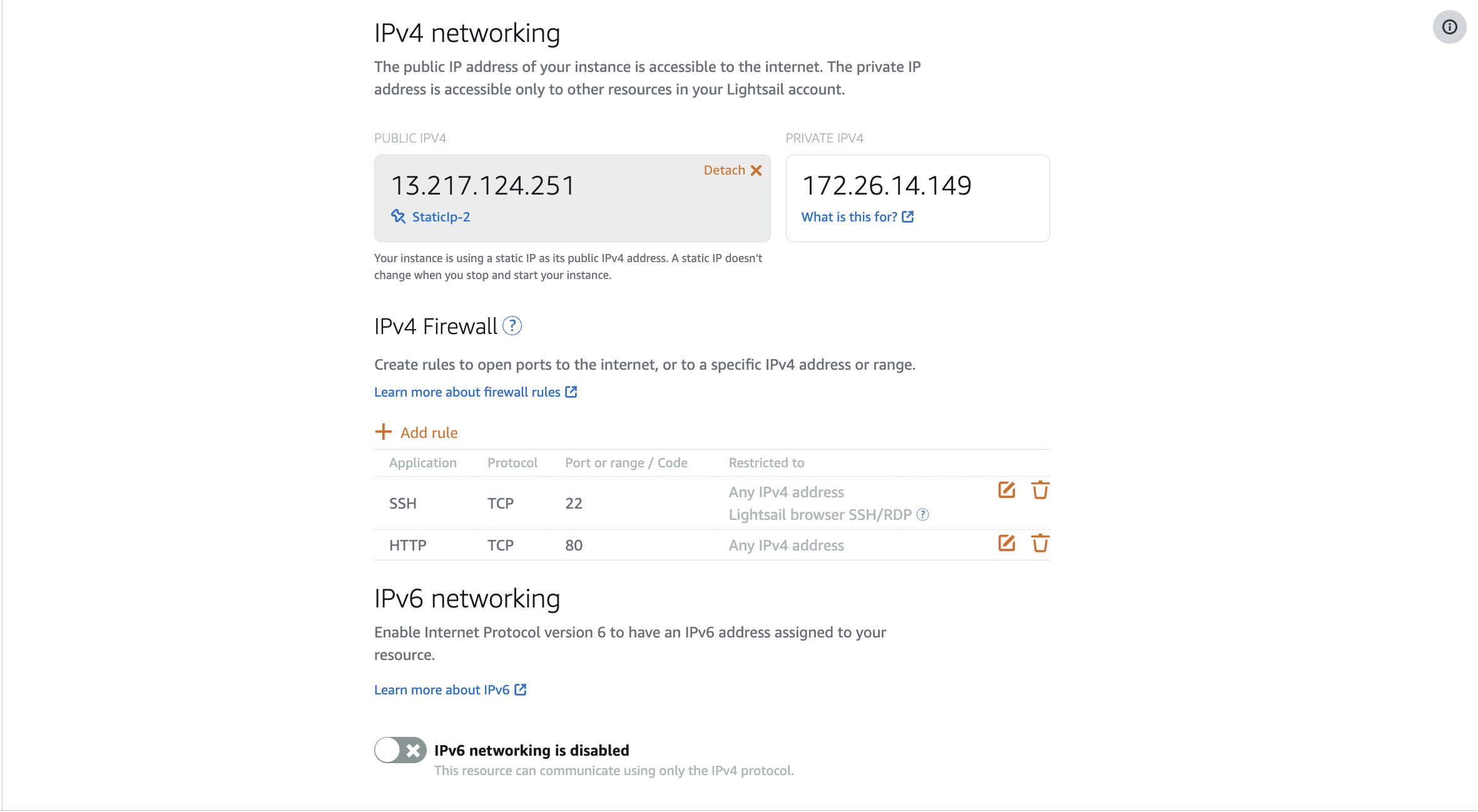Viewport: 1478px width, 812px height.
Task: Click the info icon in top-right corner
Action: coord(1449,27)
